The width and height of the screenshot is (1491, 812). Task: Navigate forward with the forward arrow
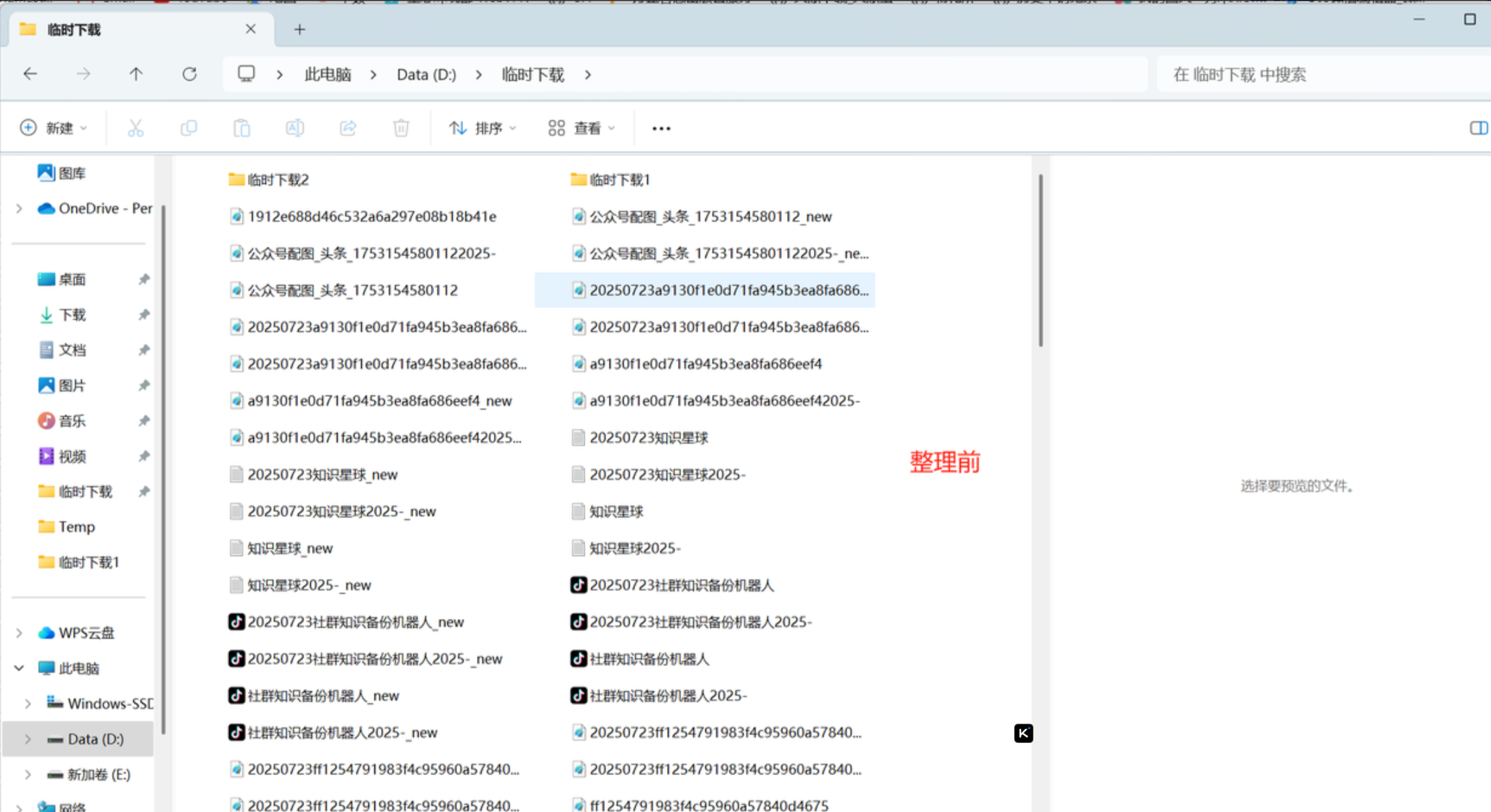[84, 74]
